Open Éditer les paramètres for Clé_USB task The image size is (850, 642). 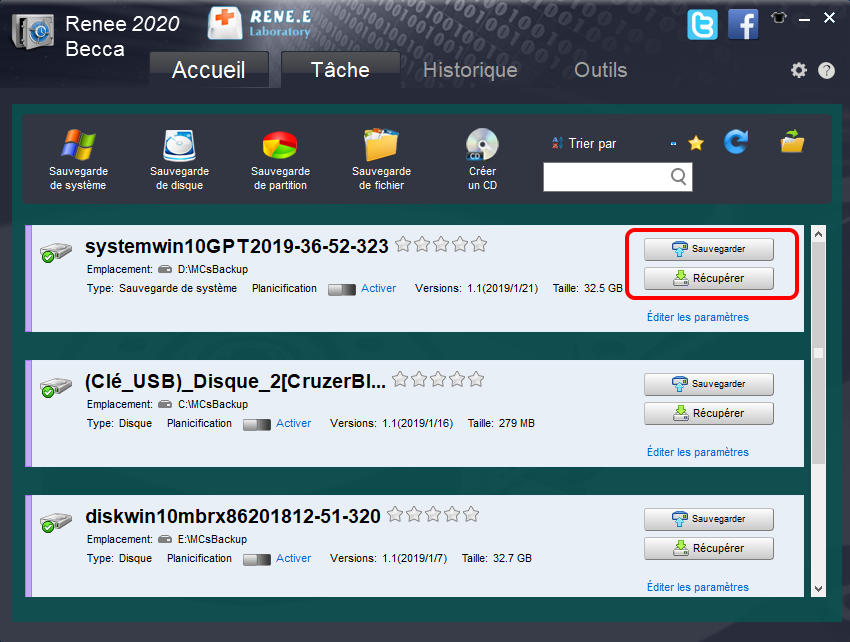698,452
